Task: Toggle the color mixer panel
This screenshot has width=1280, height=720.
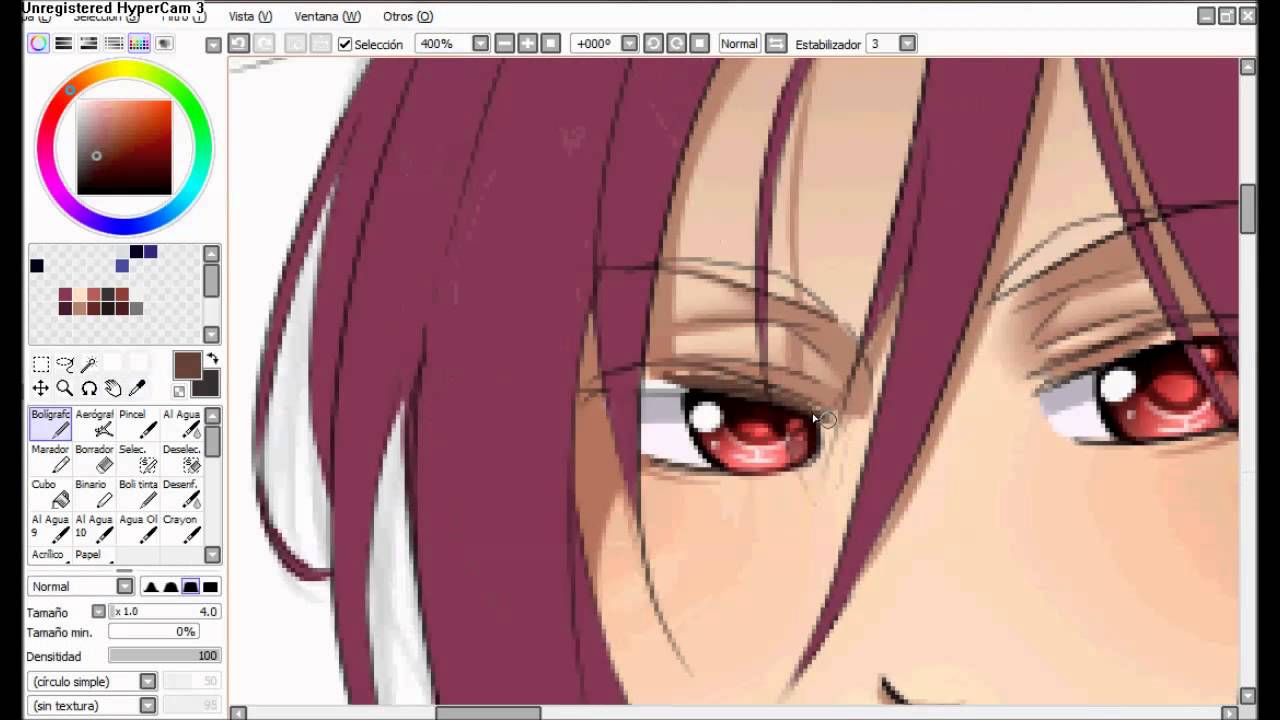Action: click(x=113, y=43)
